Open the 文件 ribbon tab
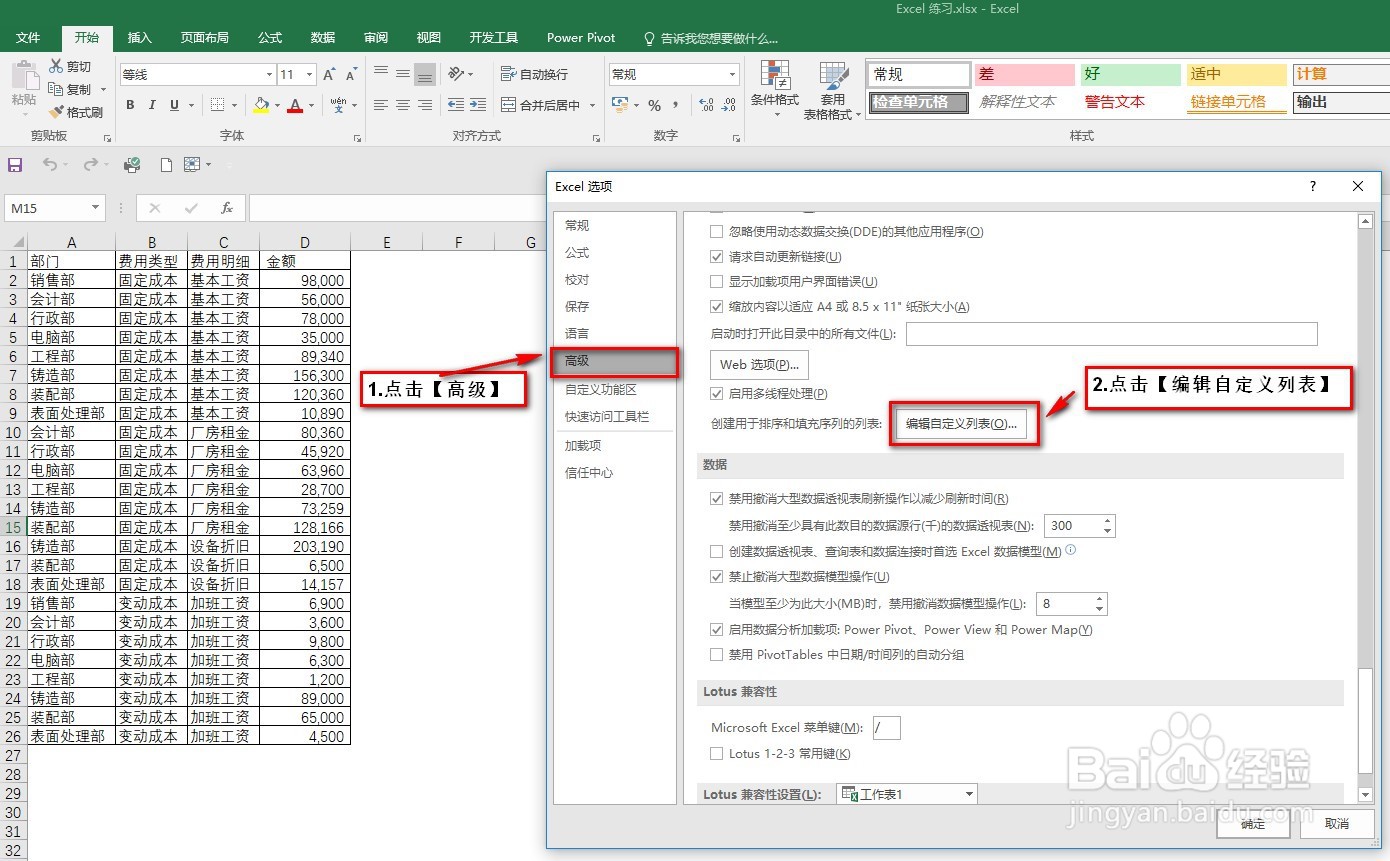This screenshot has width=1390, height=861. coord(28,38)
